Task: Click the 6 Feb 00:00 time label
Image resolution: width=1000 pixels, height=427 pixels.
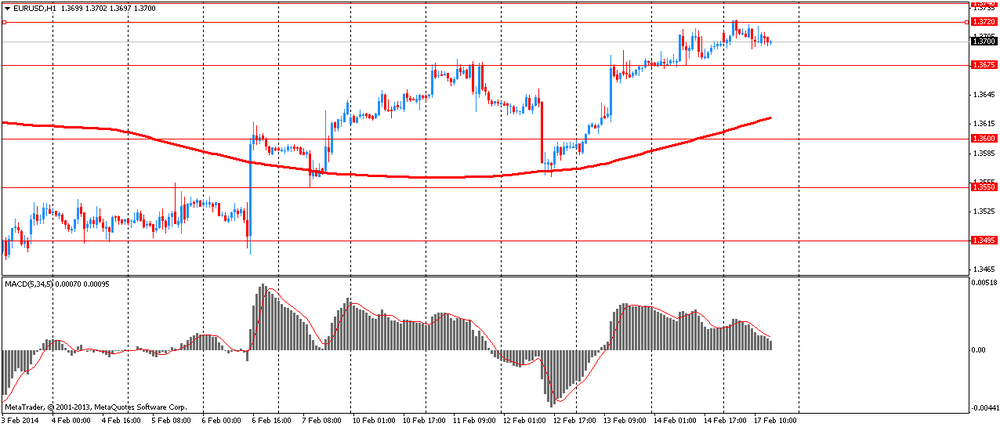Action: pos(222,421)
